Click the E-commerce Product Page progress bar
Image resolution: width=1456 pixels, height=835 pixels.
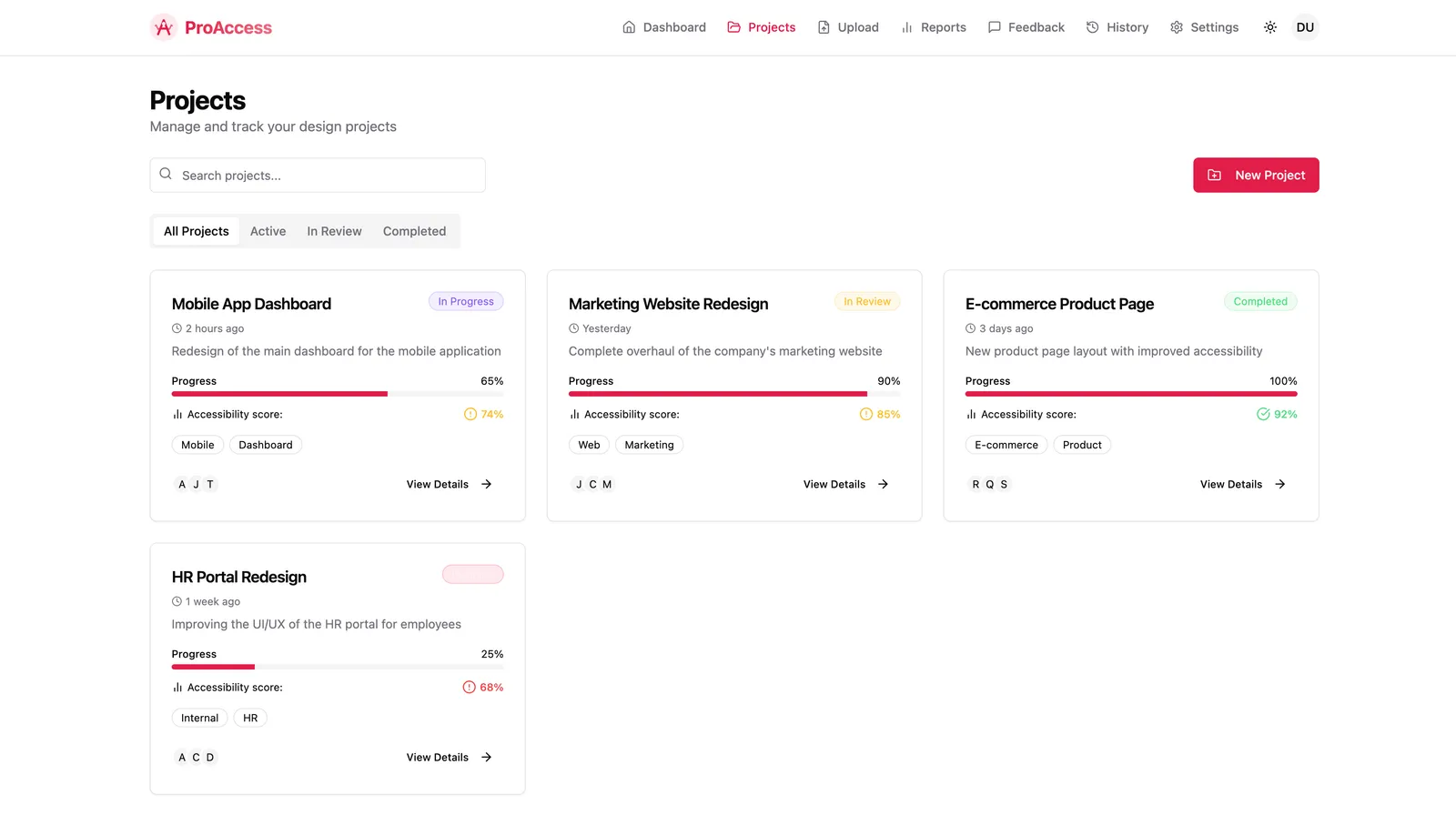pyautogui.click(x=1131, y=394)
